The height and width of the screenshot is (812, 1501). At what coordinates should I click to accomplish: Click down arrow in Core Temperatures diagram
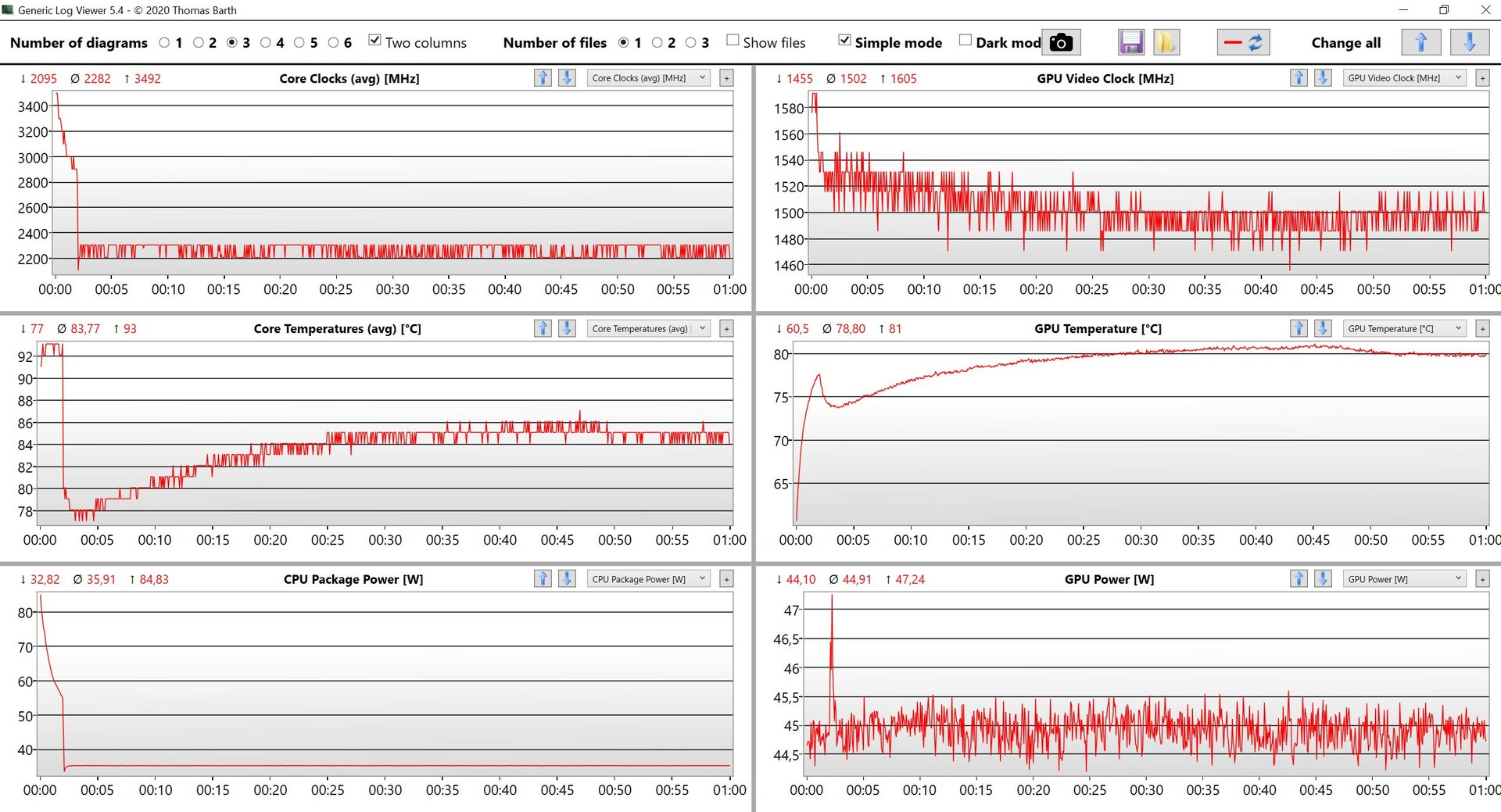click(x=568, y=328)
